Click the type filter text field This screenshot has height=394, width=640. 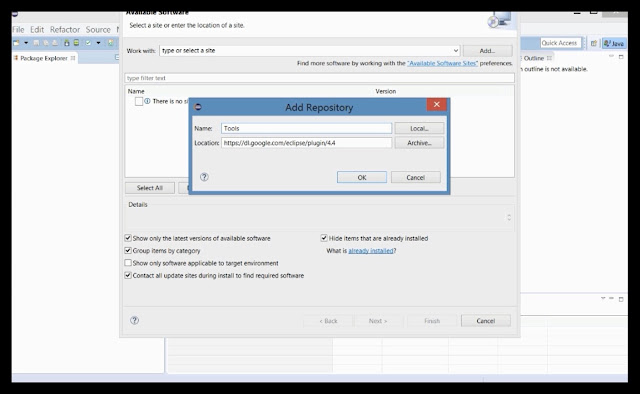[319, 78]
